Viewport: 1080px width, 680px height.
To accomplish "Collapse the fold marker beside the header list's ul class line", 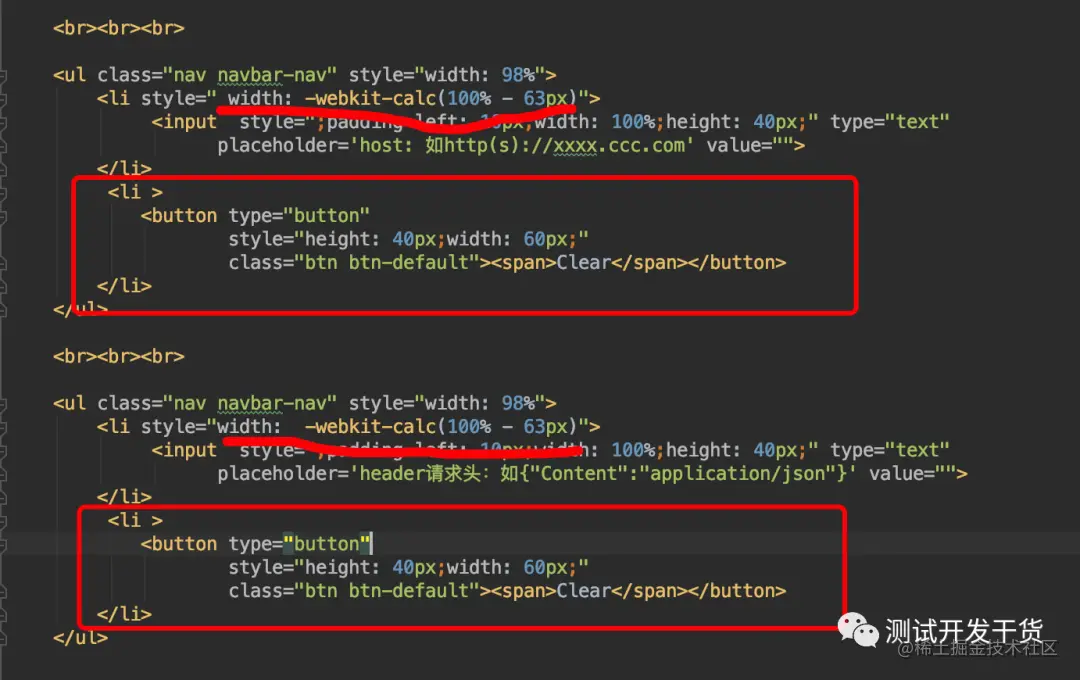I will [3, 404].
